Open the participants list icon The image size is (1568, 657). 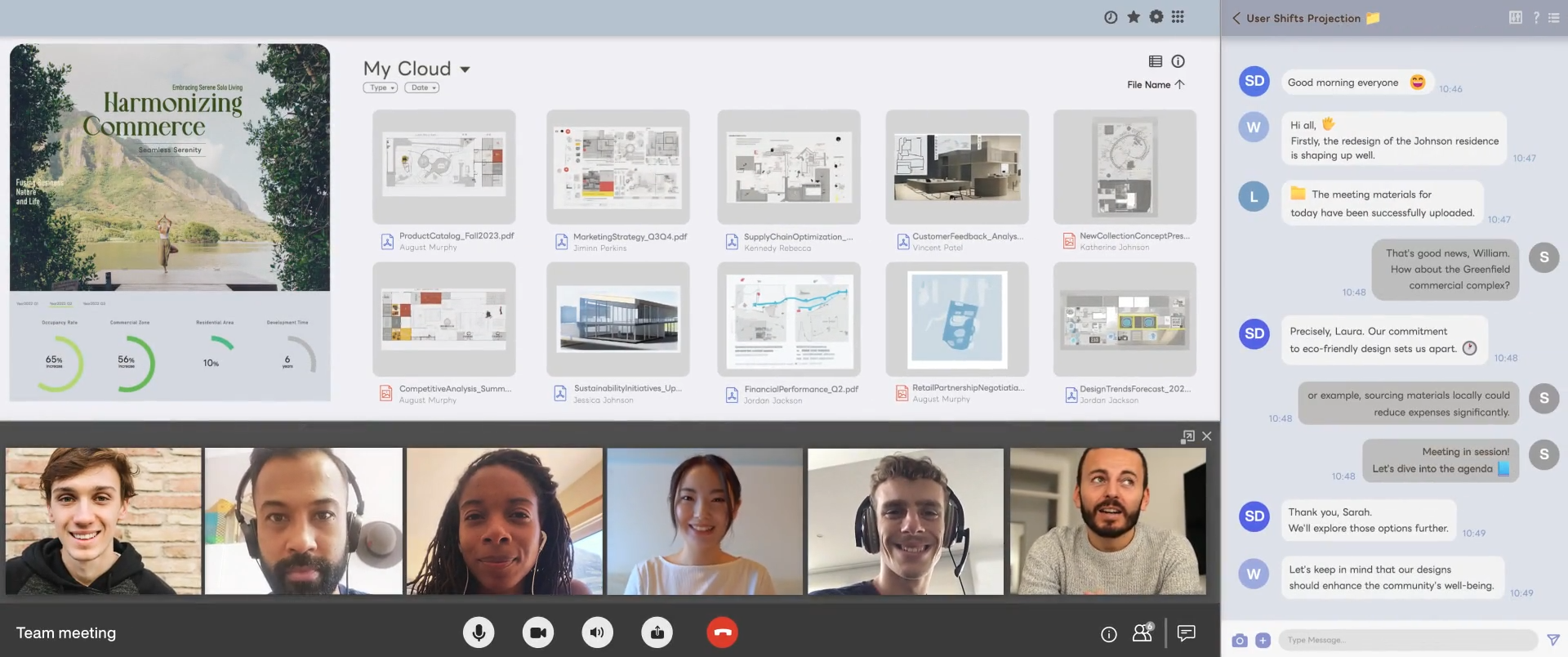click(1143, 632)
